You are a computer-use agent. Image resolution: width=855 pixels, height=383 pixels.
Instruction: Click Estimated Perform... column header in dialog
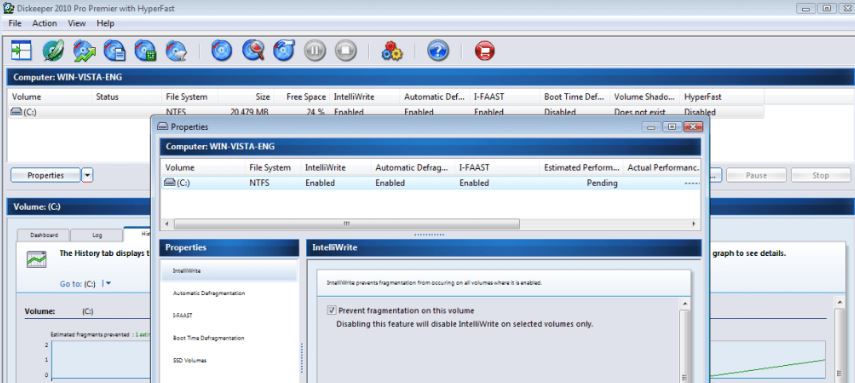[x=581, y=167]
